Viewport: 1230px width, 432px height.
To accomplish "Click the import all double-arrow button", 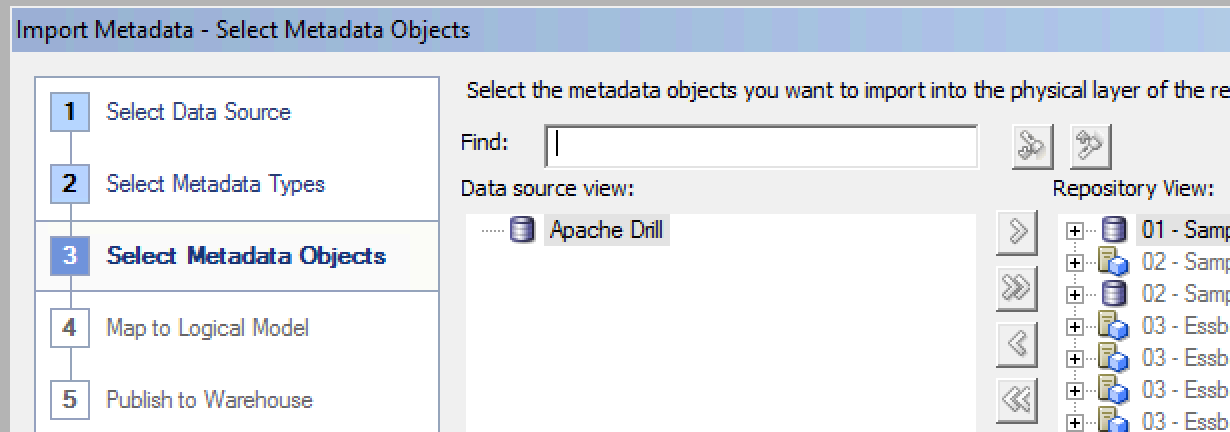I will pyautogui.click(x=1017, y=289).
